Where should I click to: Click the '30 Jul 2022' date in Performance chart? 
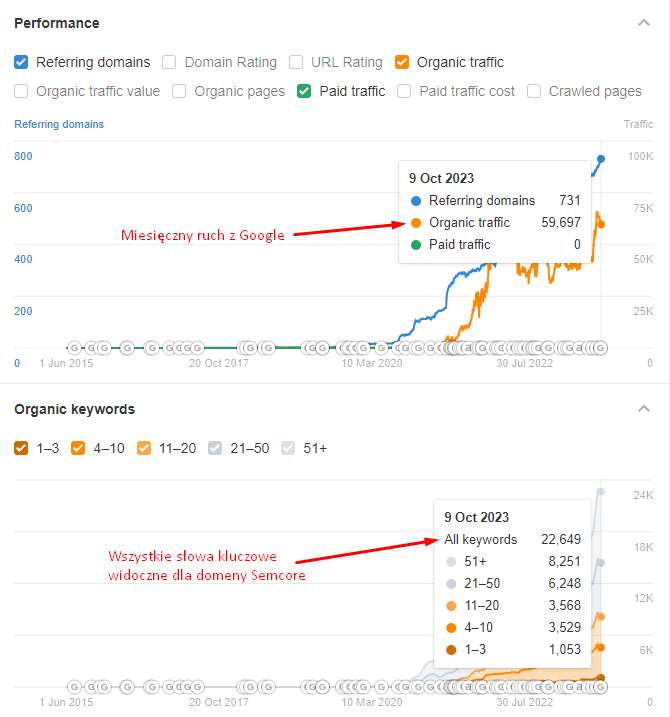tap(525, 364)
